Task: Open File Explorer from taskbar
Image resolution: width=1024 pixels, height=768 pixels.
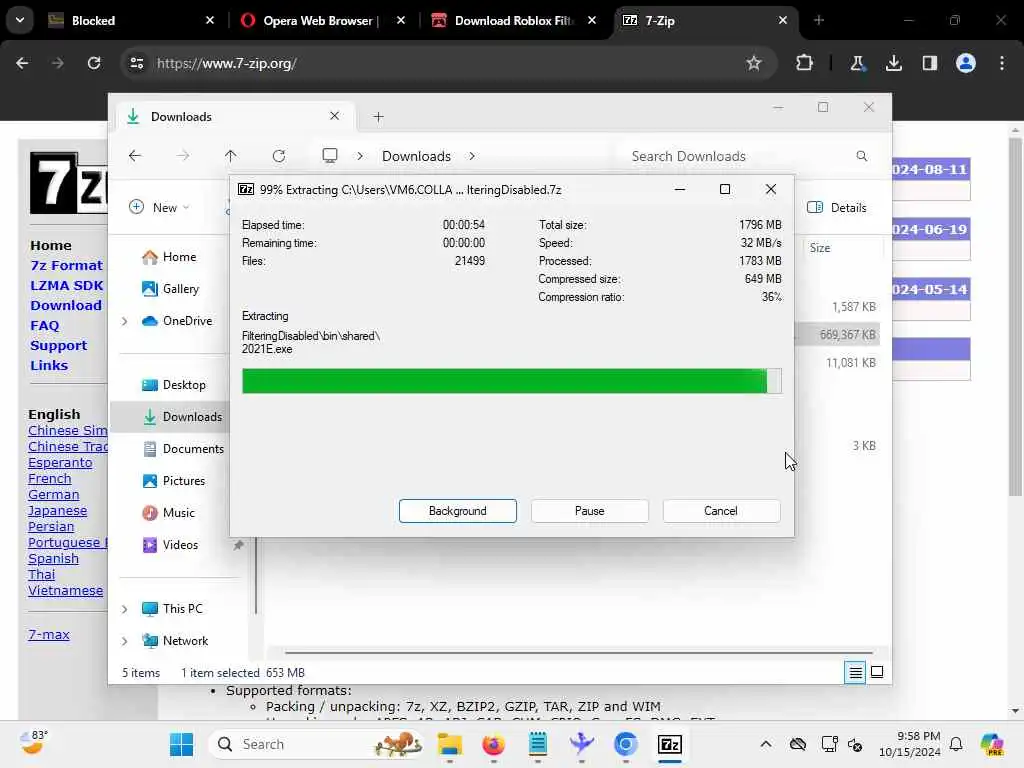Action: point(450,744)
